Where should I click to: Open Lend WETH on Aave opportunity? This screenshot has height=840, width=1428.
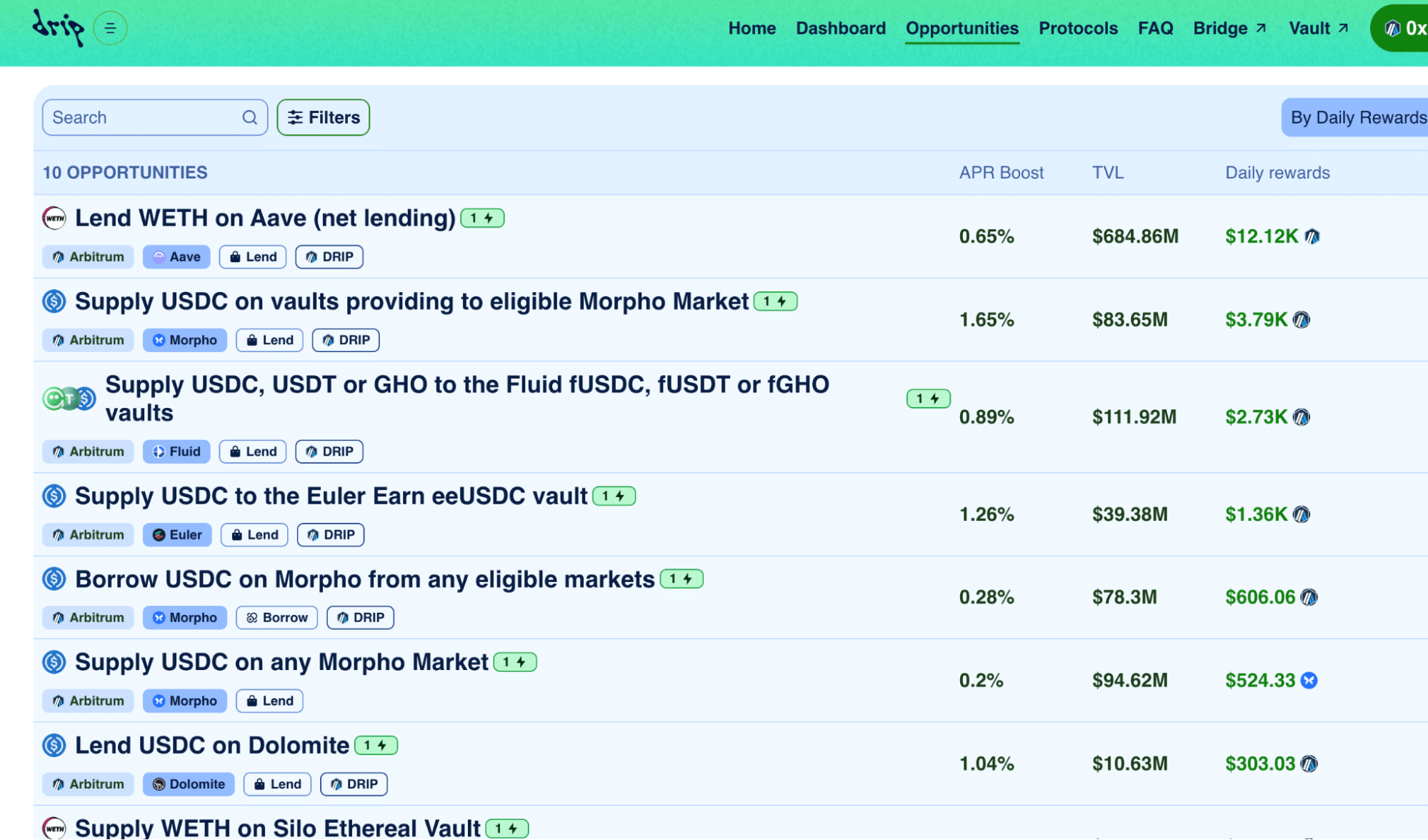pyautogui.click(x=265, y=219)
